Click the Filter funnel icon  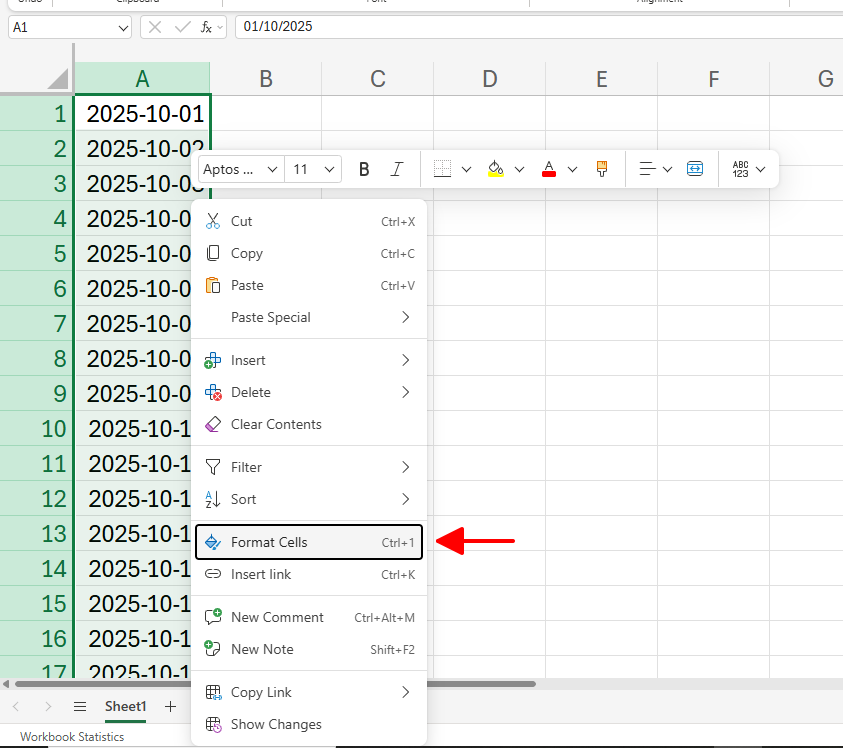coord(213,467)
